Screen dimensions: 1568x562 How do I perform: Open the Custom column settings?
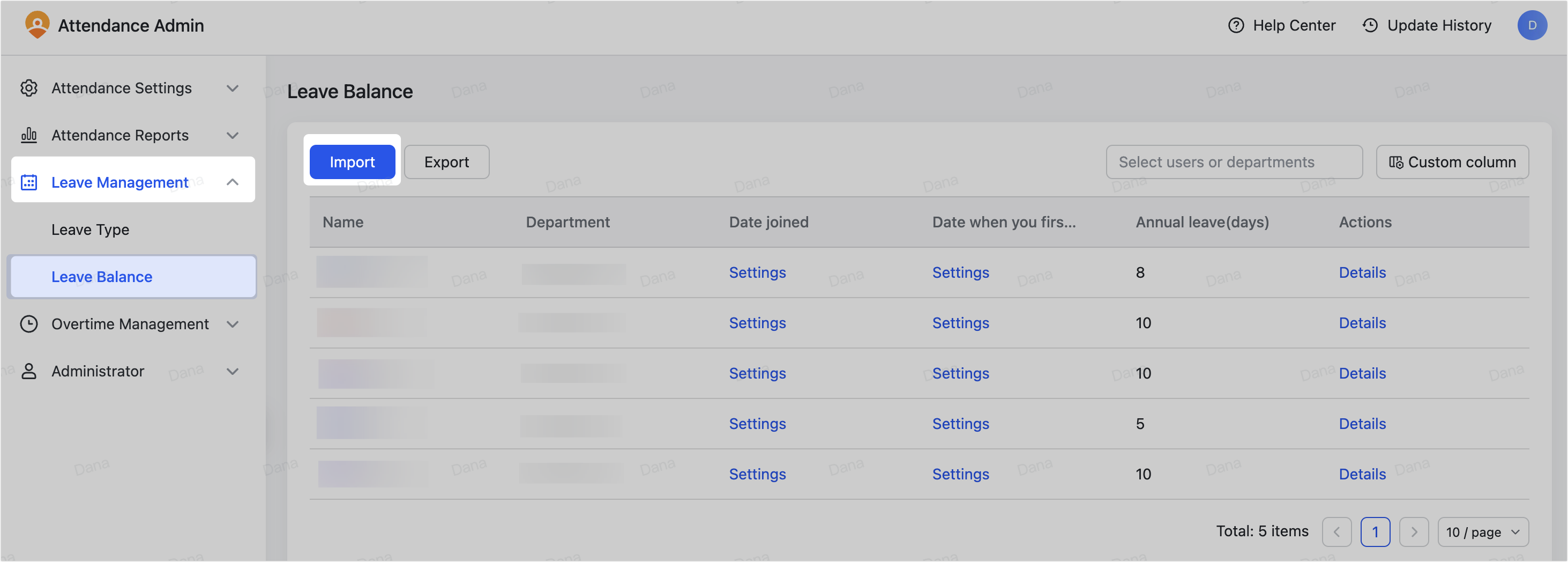click(x=1452, y=162)
